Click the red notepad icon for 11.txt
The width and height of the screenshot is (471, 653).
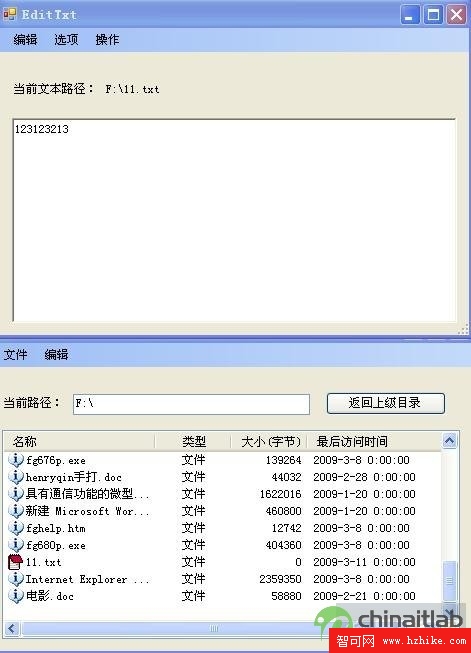pos(15,562)
